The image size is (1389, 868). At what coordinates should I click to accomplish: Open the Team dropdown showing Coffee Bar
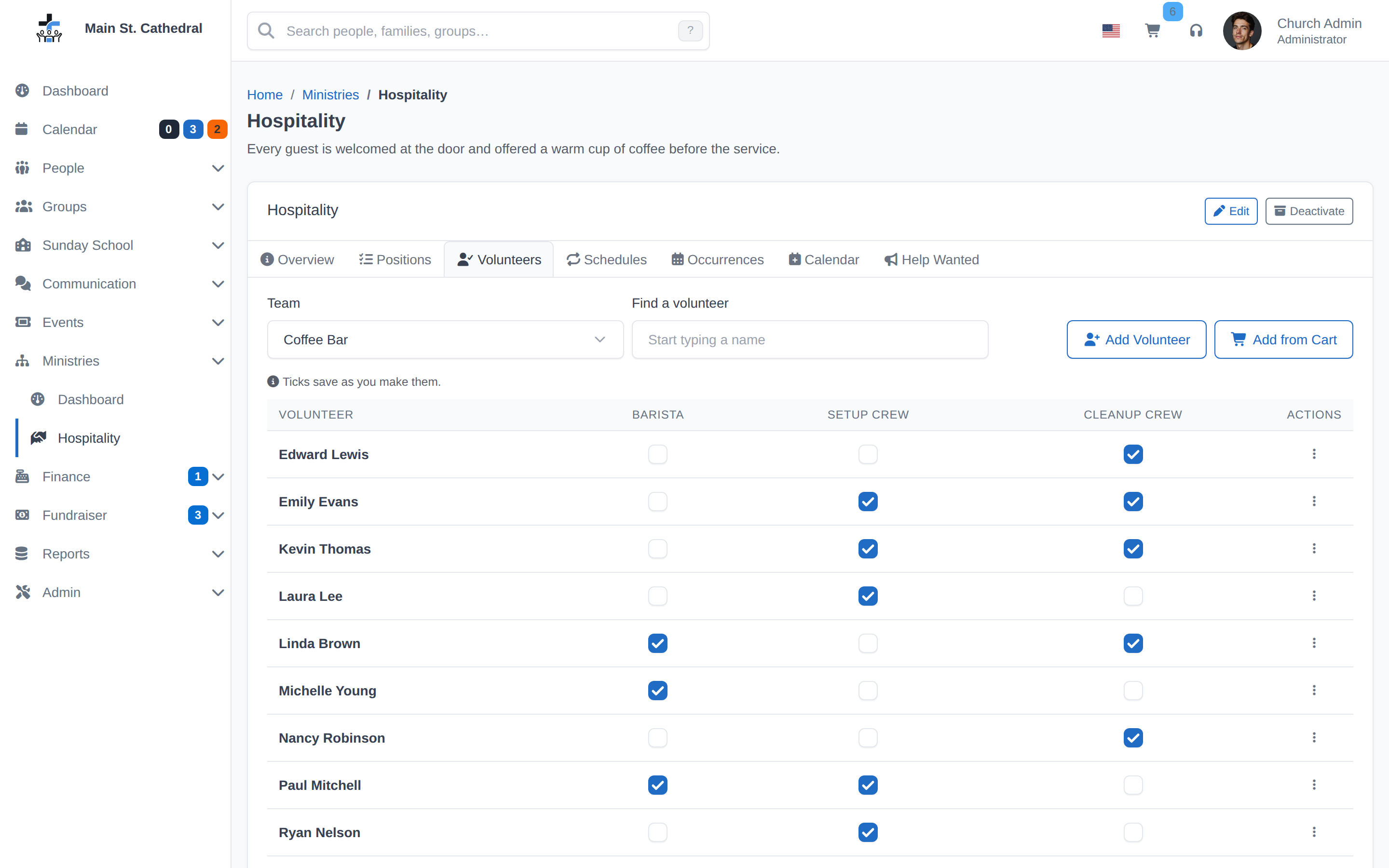coord(445,340)
